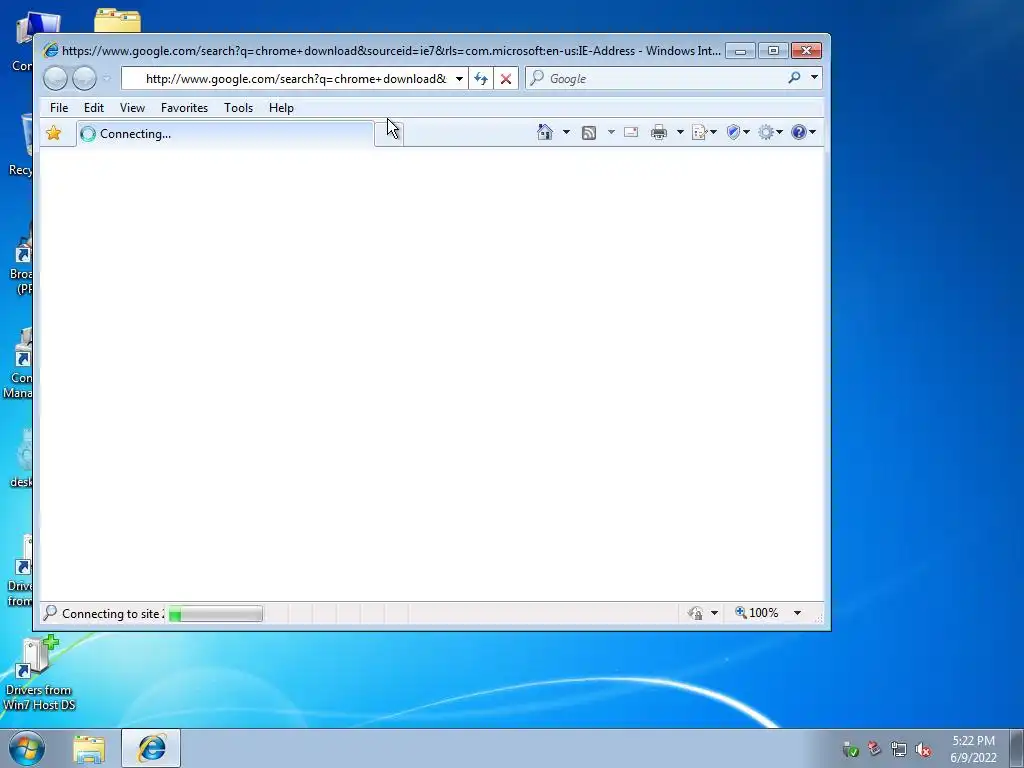This screenshot has width=1024, height=768.
Task: Click the 100% zoom level button
Action: coord(757,613)
